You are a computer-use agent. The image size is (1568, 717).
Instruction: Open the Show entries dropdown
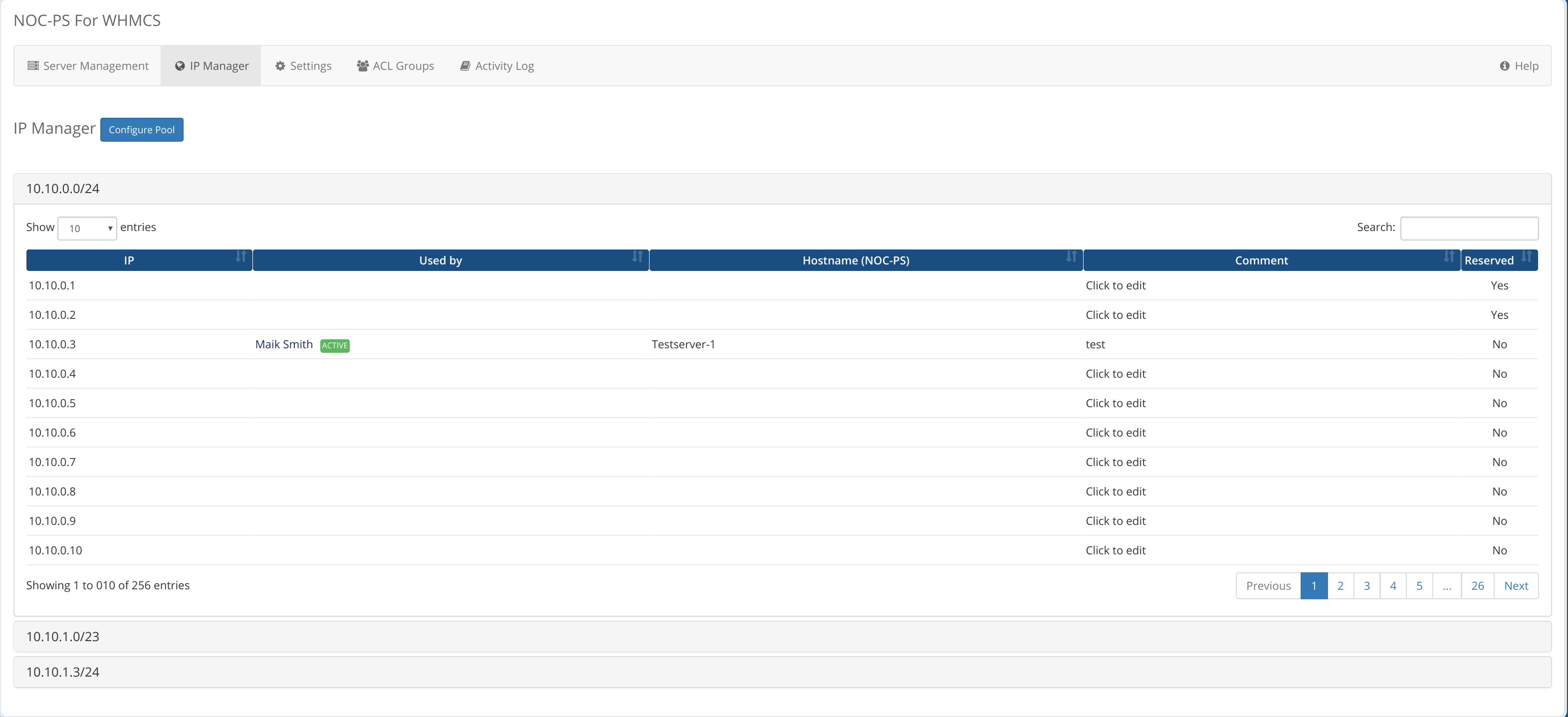[86, 228]
